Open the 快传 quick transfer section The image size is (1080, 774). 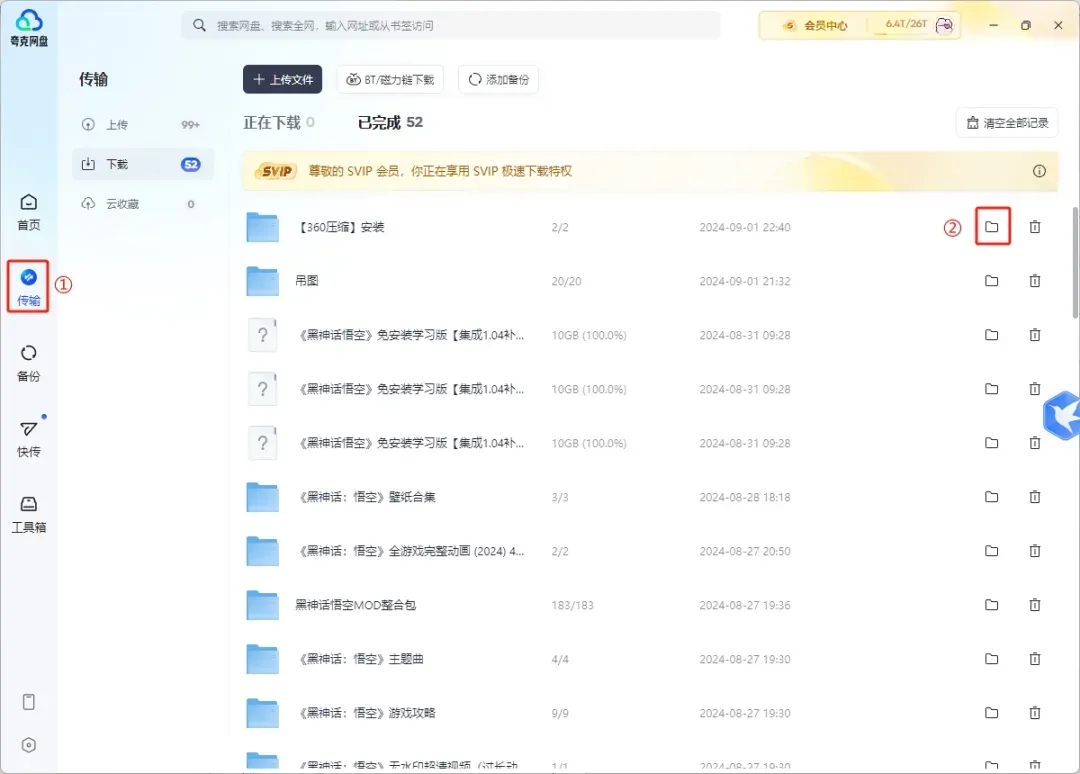(28, 439)
